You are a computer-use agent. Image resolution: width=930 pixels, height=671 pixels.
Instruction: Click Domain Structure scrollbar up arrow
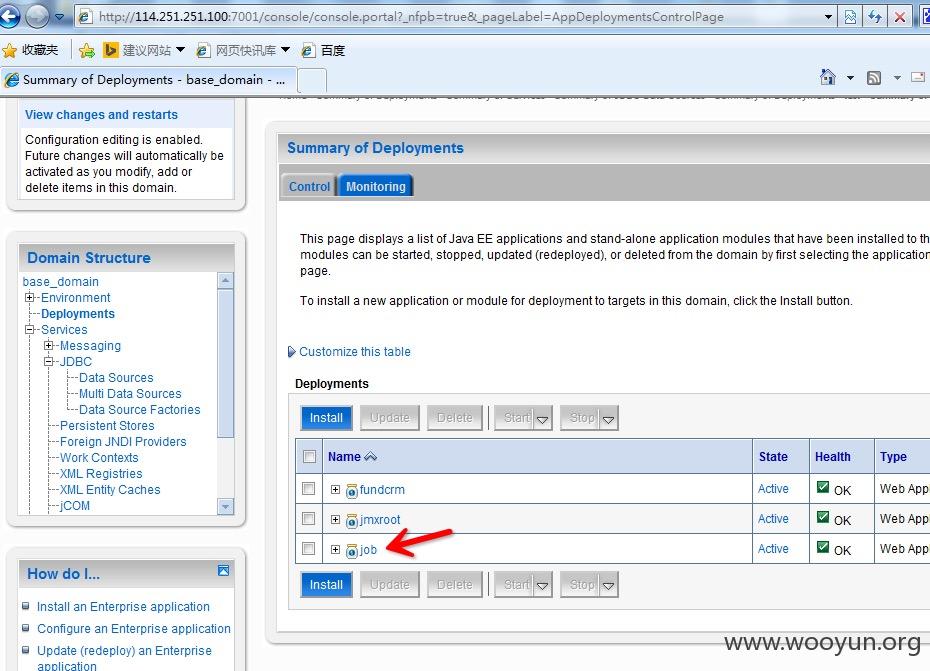pos(225,280)
